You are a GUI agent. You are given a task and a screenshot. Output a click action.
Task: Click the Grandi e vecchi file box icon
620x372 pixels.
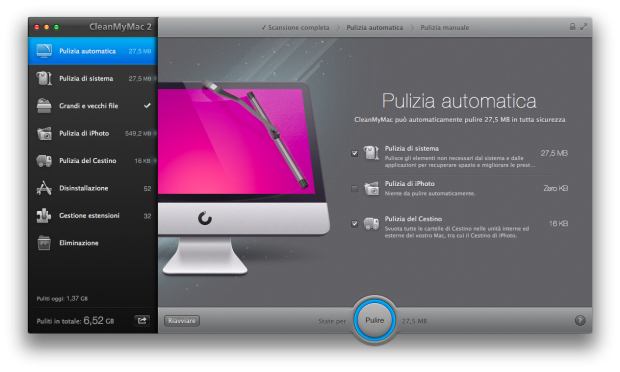[x=44, y=106]
